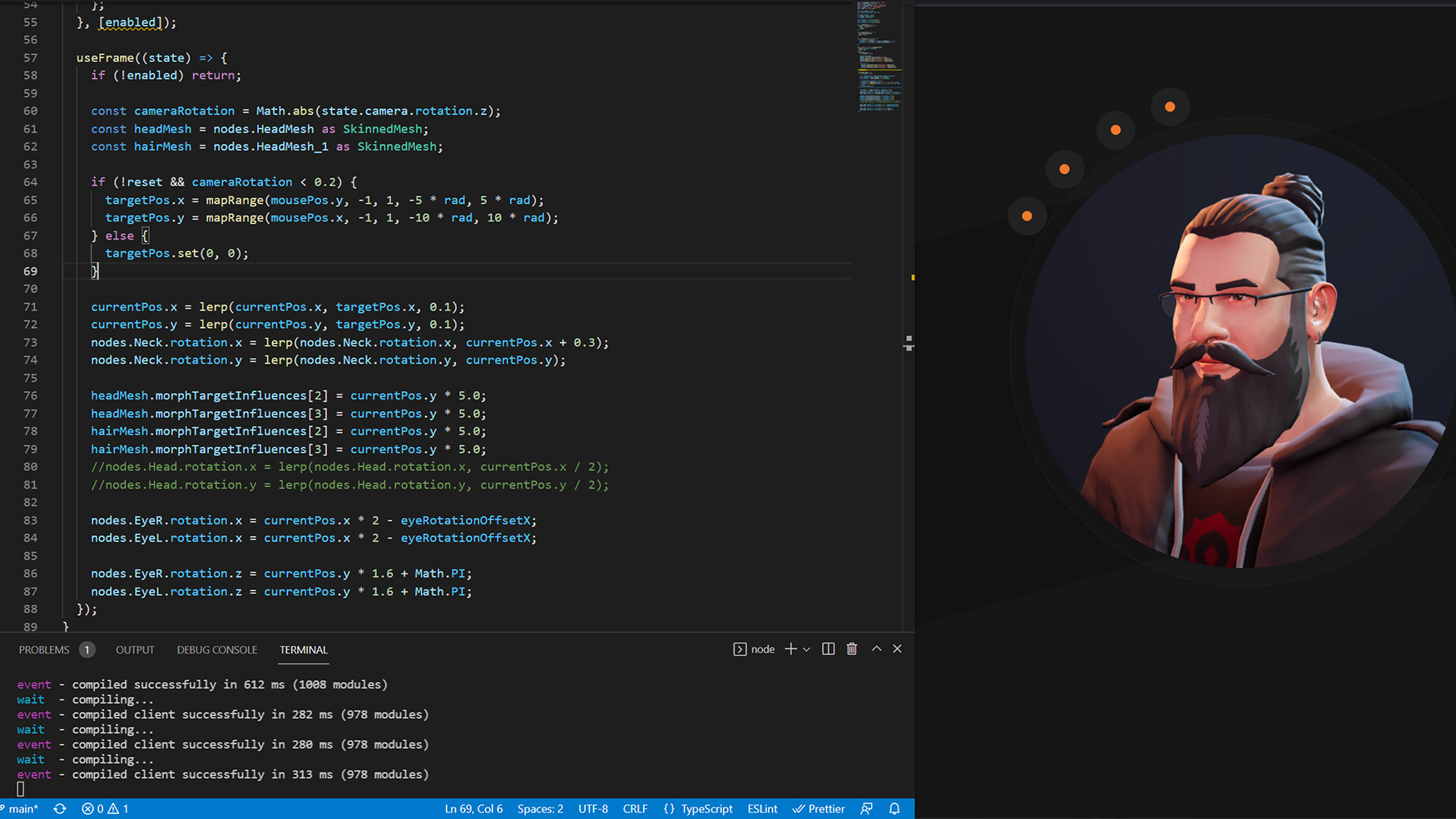Open the feedback (Tweet) icon in status bar
This screenshot has height=819, width=1456.
pos(866,808)
